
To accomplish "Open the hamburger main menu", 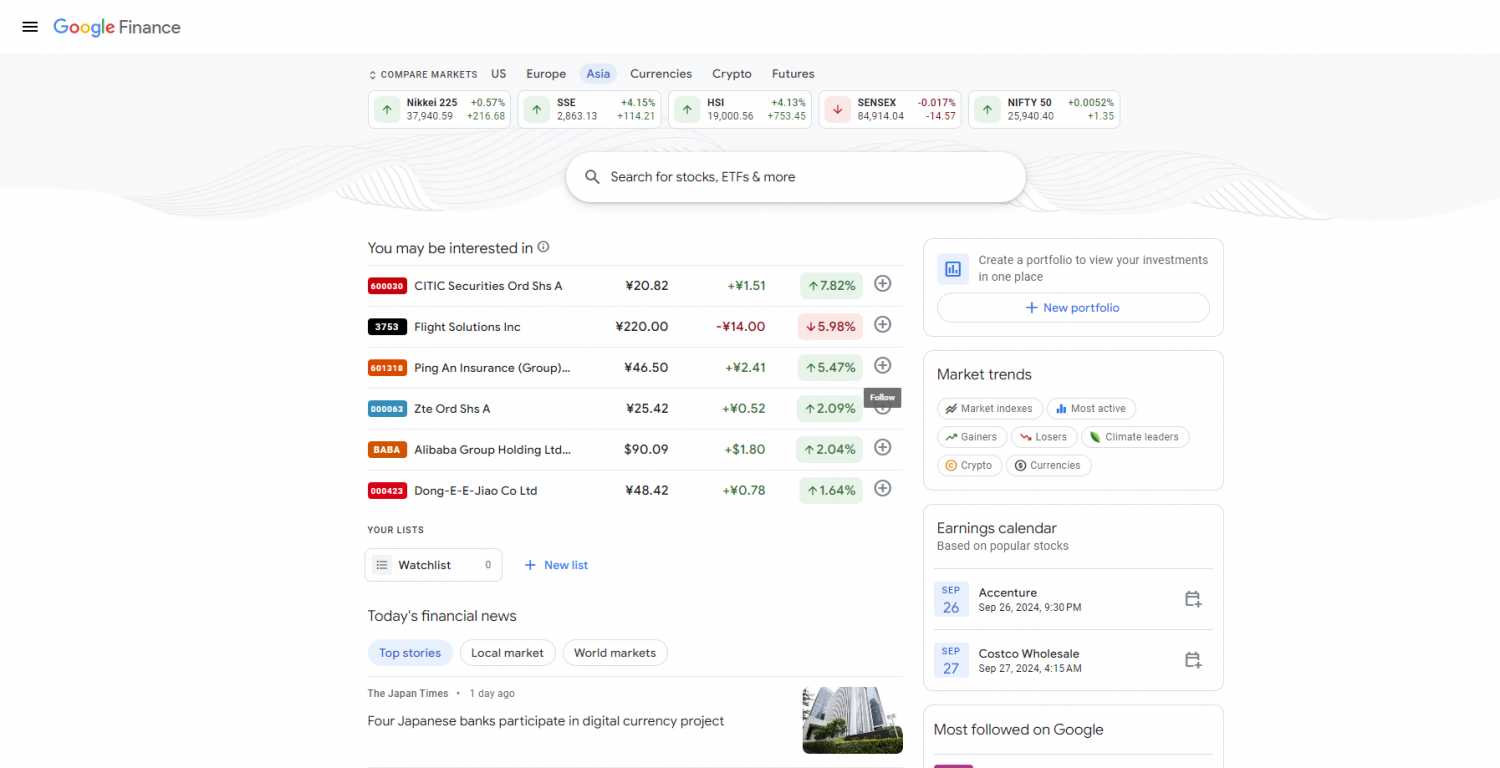I will coord(30,27).
